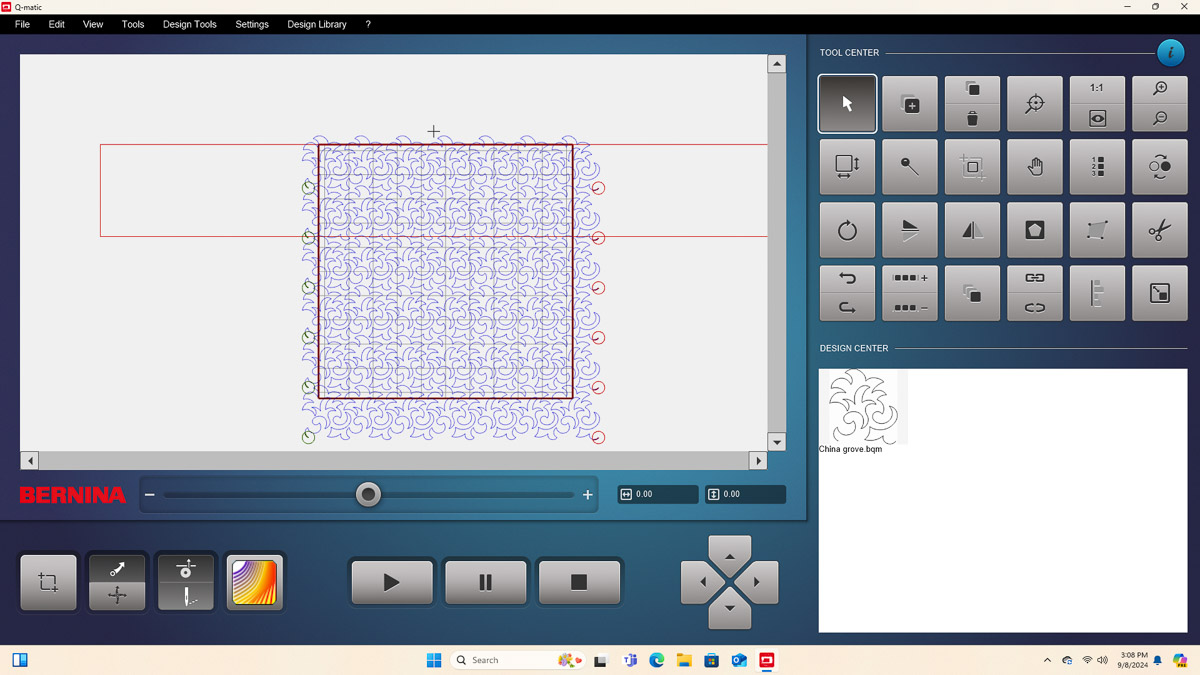Move machine left with the left arrow pad
The width and height of the screenshot is (1200, 675).
(x=701, y=582)
